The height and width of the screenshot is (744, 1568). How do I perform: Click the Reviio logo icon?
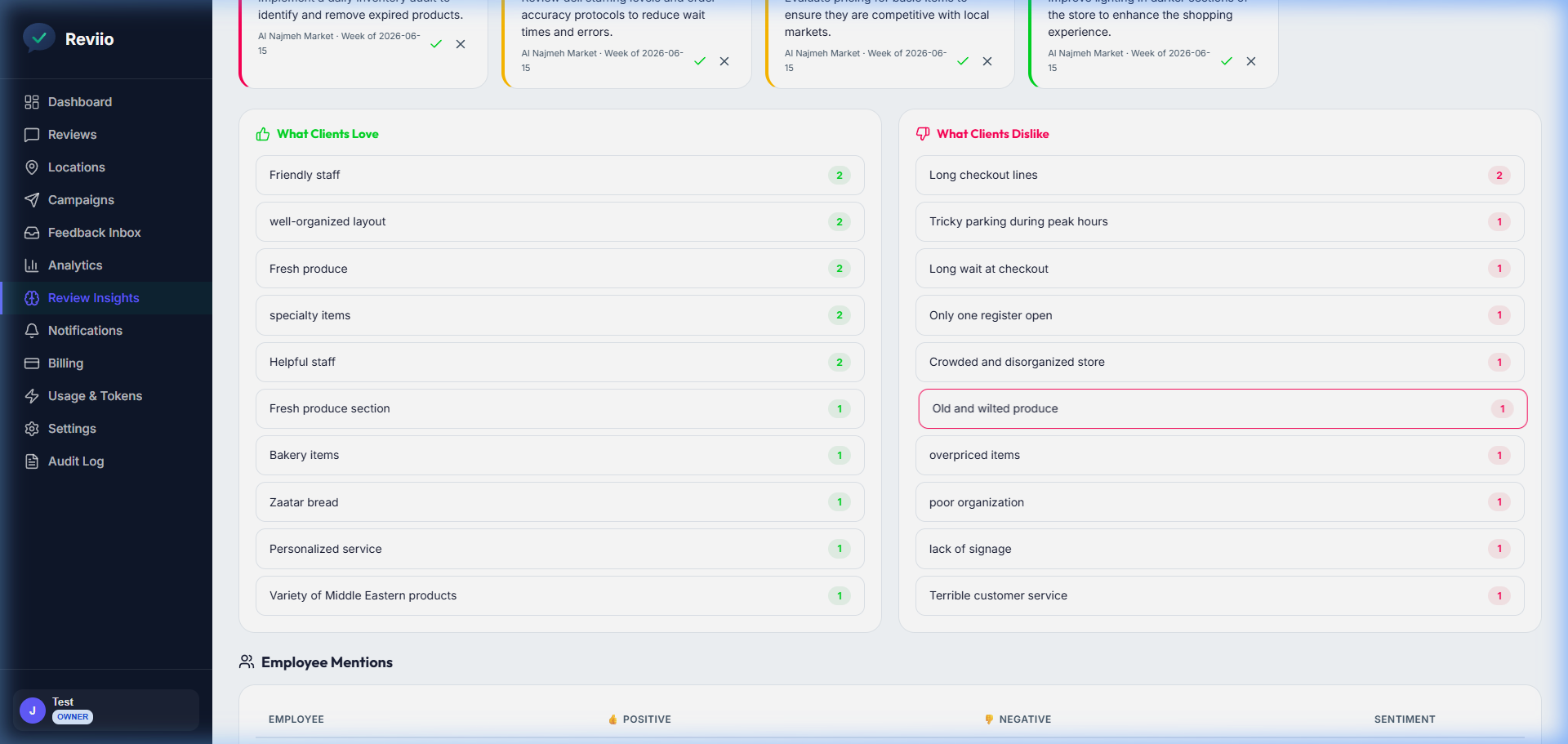(x=38, y=38)
